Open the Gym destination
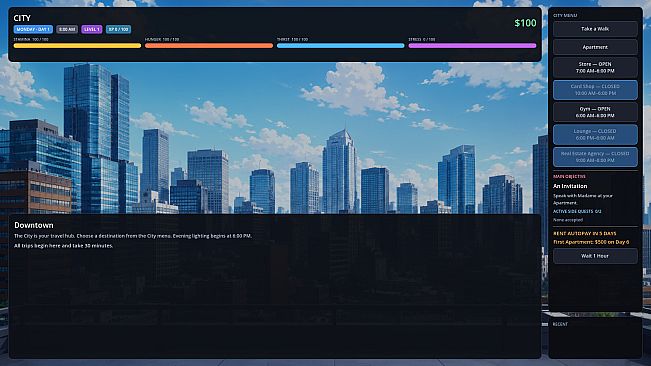 point(595,112)
